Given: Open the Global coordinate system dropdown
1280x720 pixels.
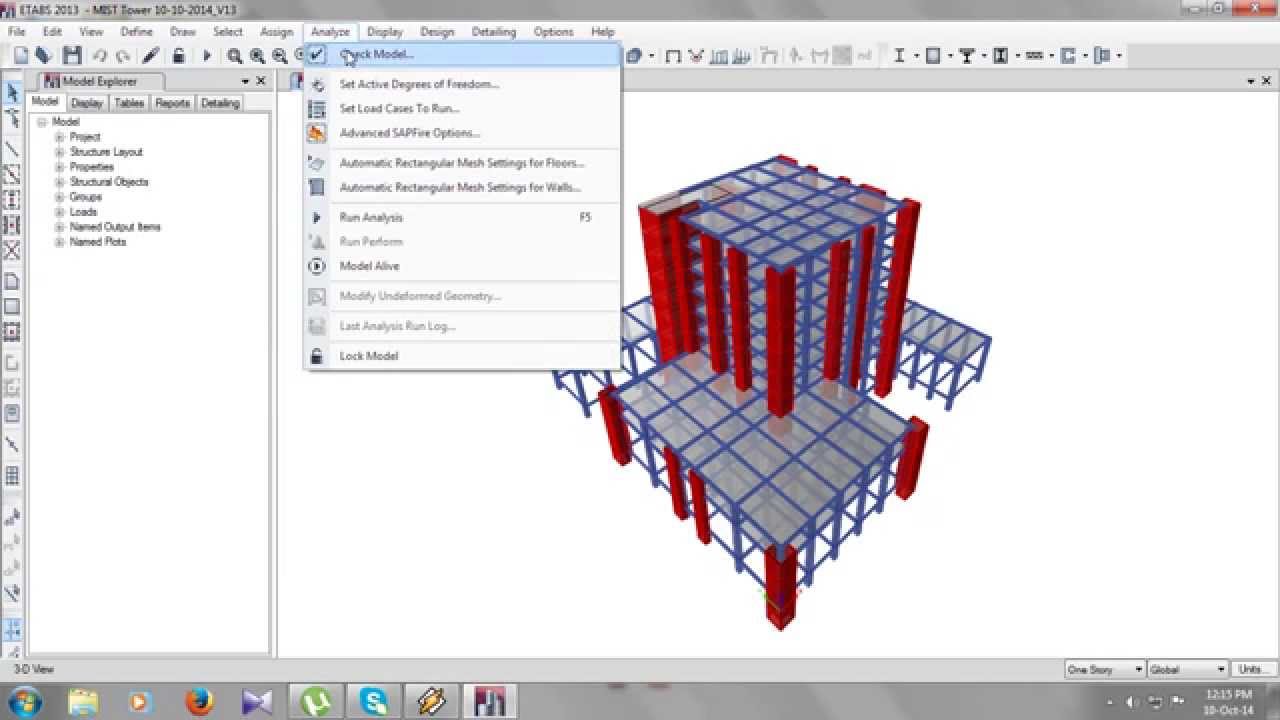Looking at the screenshot, I should (x=1187, y=669).
